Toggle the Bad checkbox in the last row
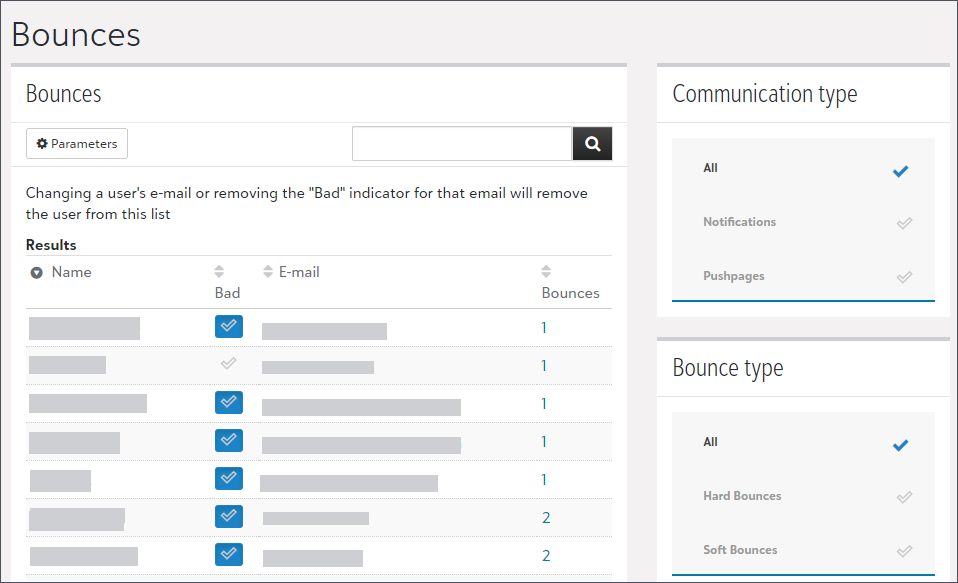This screenshot has width=958, height=583. pyautogui.click(x=229, y=554)
